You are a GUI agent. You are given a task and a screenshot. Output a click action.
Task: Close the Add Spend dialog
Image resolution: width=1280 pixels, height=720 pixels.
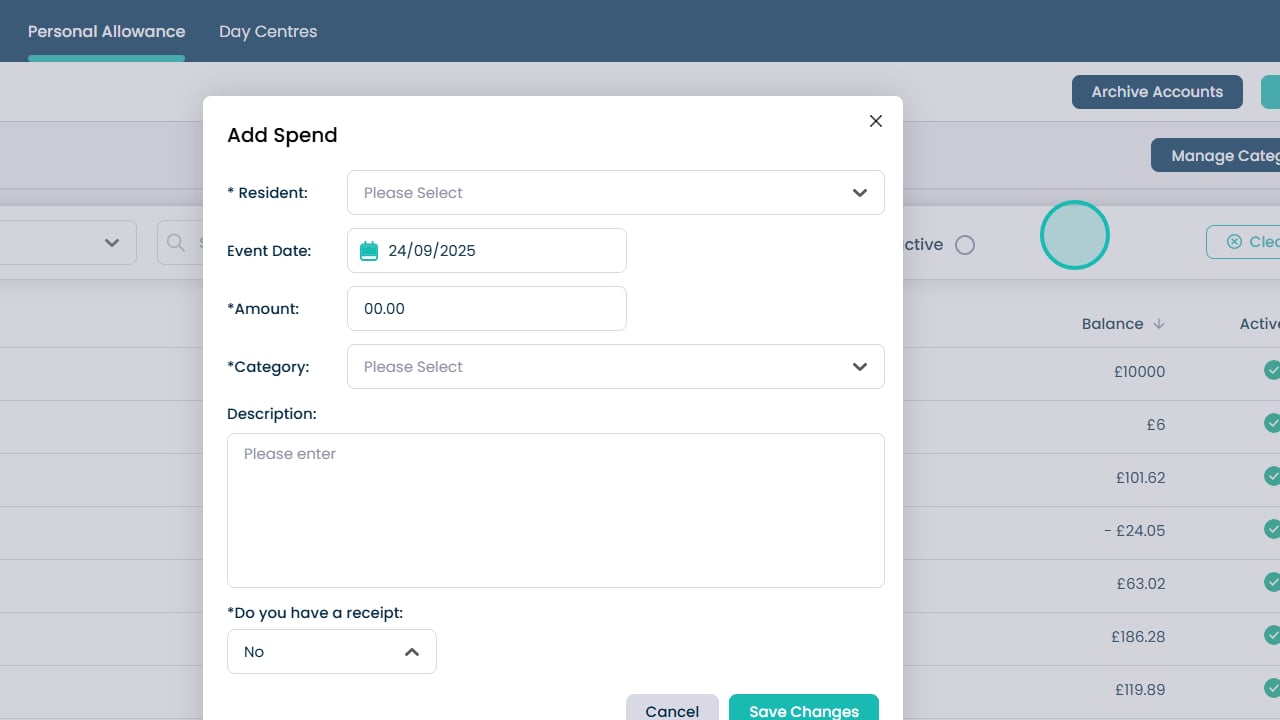tap(876, 121)
